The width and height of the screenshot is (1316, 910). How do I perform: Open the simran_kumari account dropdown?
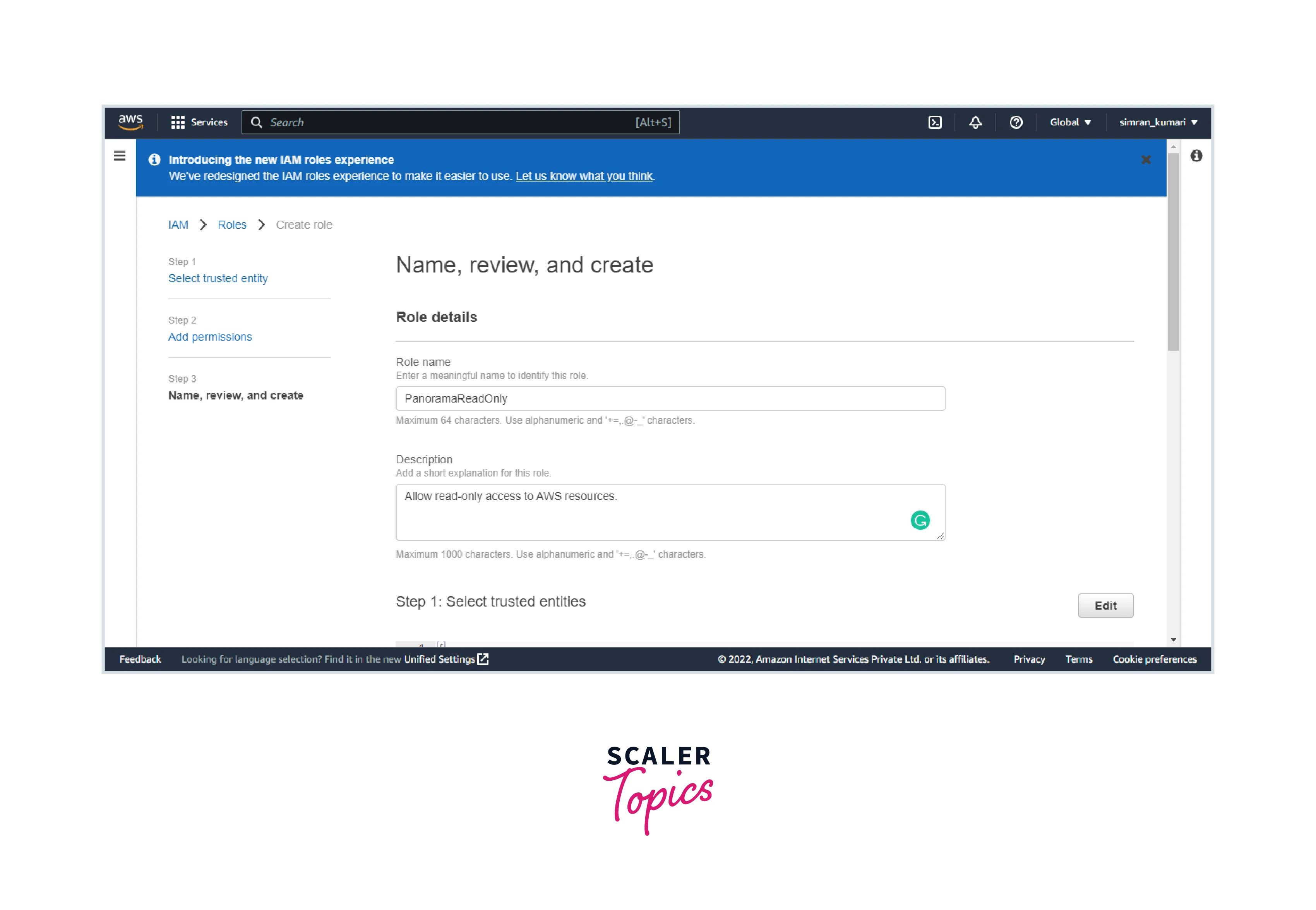pos(1157,122)
